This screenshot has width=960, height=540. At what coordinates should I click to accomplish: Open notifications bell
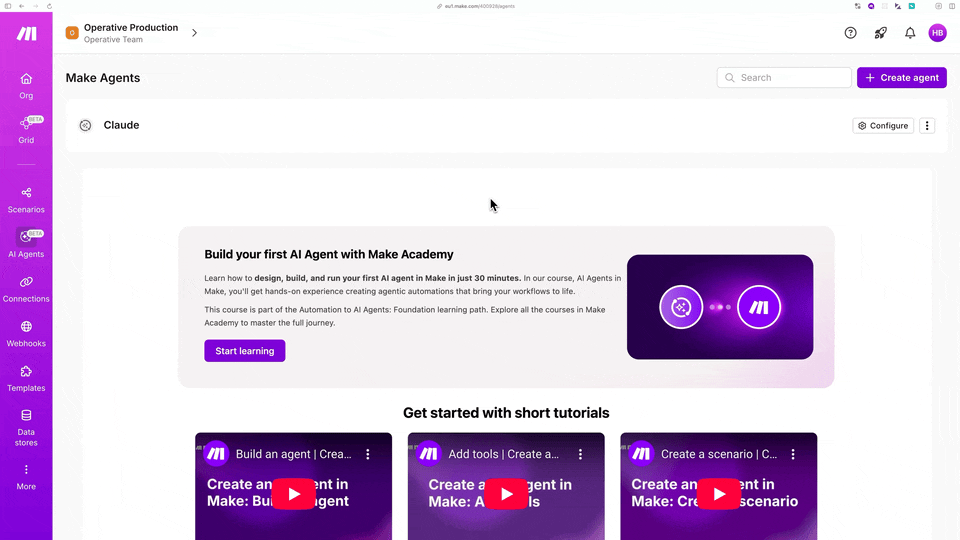point(910,33)
